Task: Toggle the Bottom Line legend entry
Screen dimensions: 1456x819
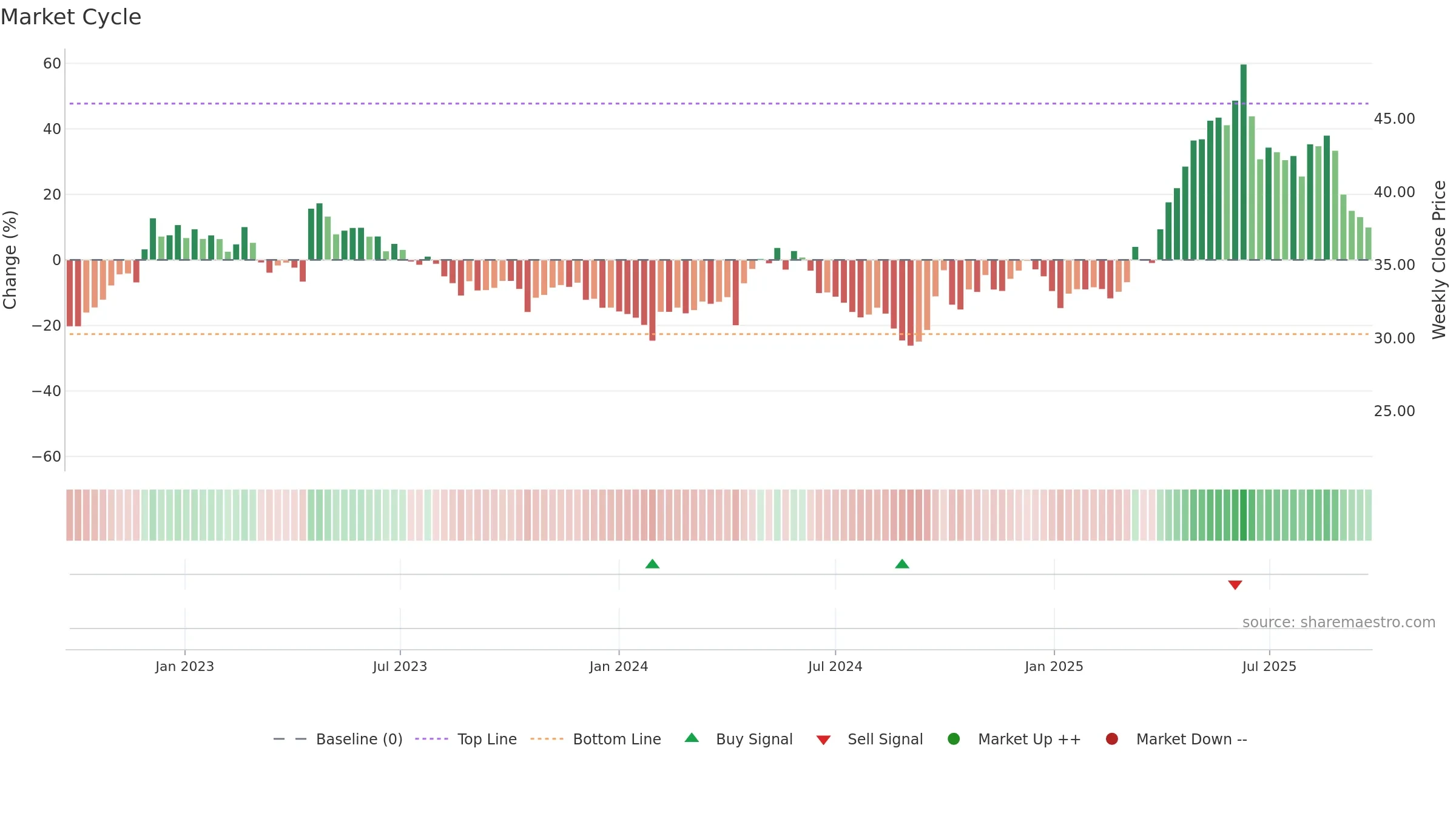Action: point(596,739)
